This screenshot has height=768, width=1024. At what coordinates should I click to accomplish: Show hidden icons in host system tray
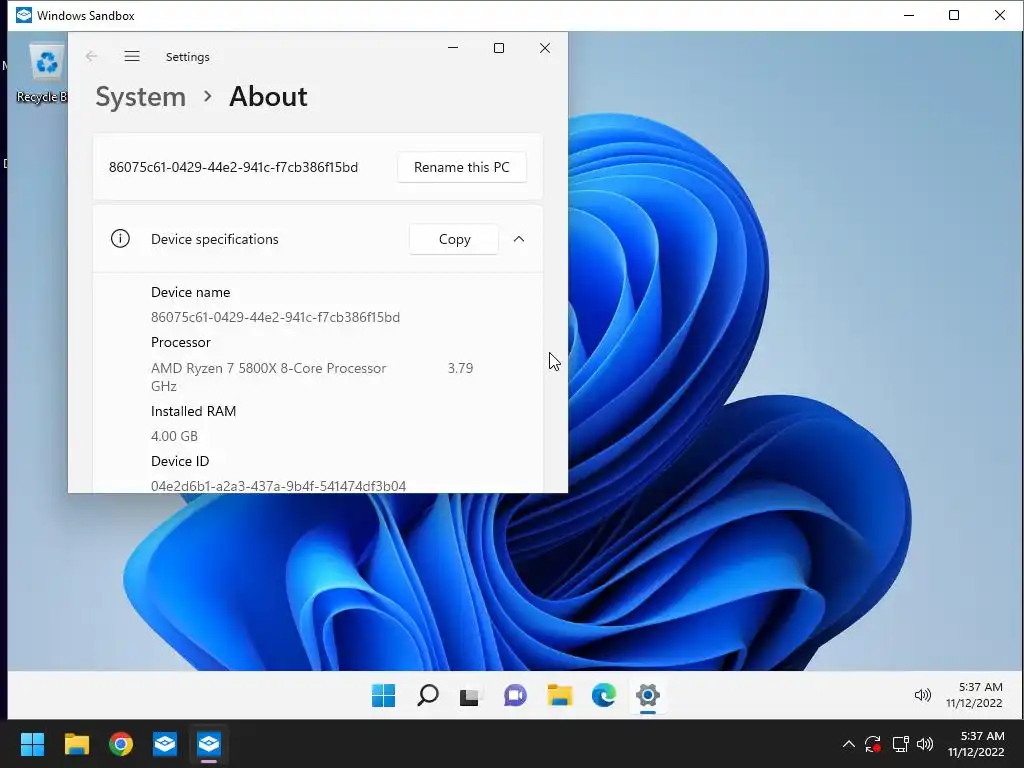pos(848,744)
